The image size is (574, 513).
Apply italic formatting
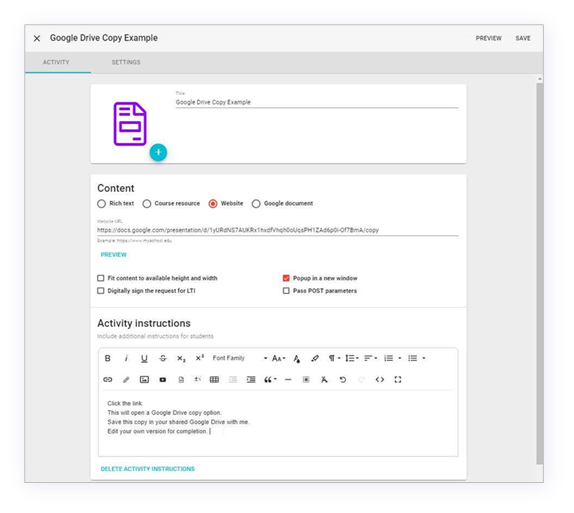click(126, 358)
